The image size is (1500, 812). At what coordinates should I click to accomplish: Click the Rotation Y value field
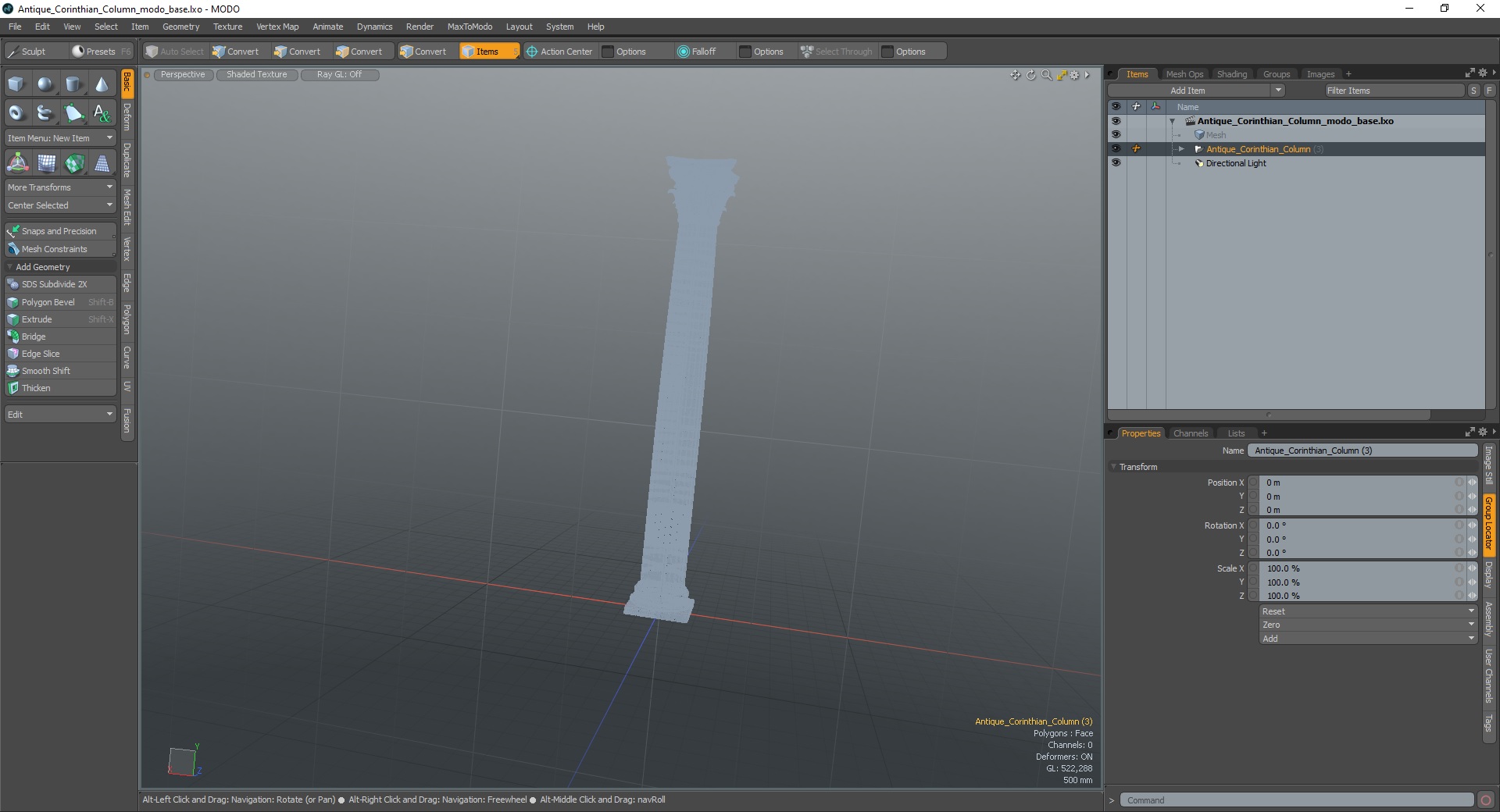point(1359,540)
